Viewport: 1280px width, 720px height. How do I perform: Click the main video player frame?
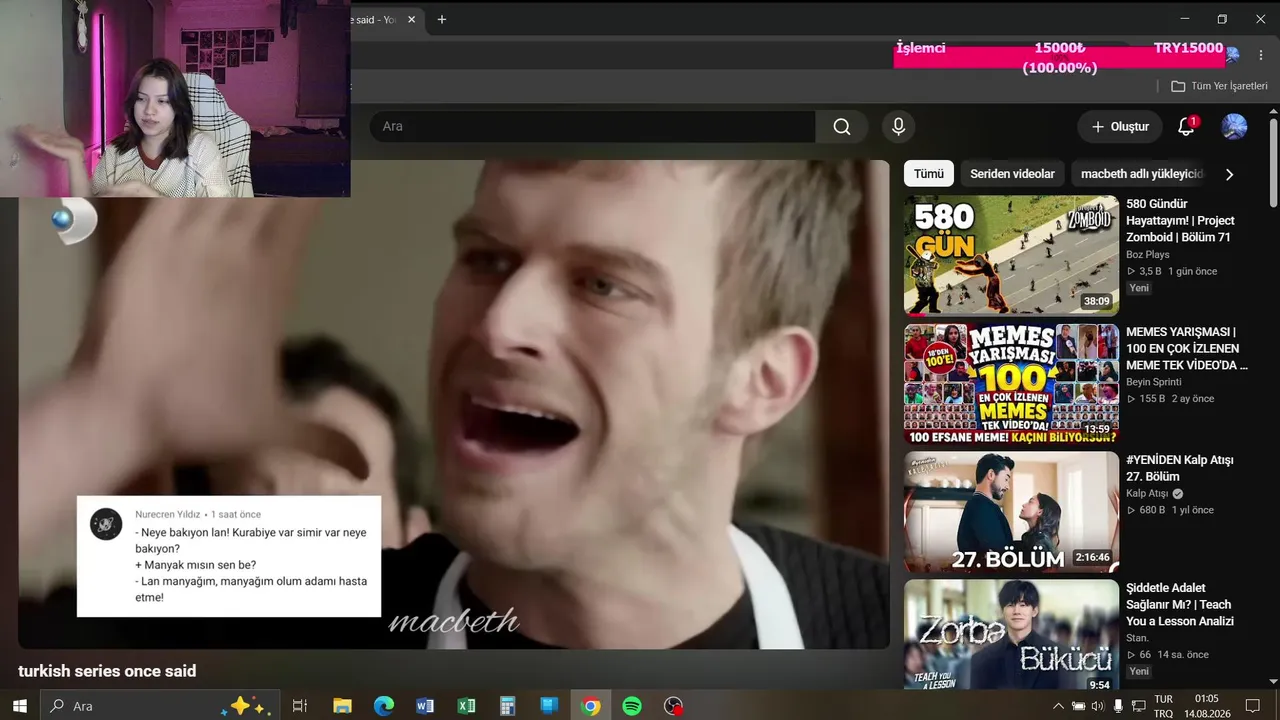pos(453,404)
